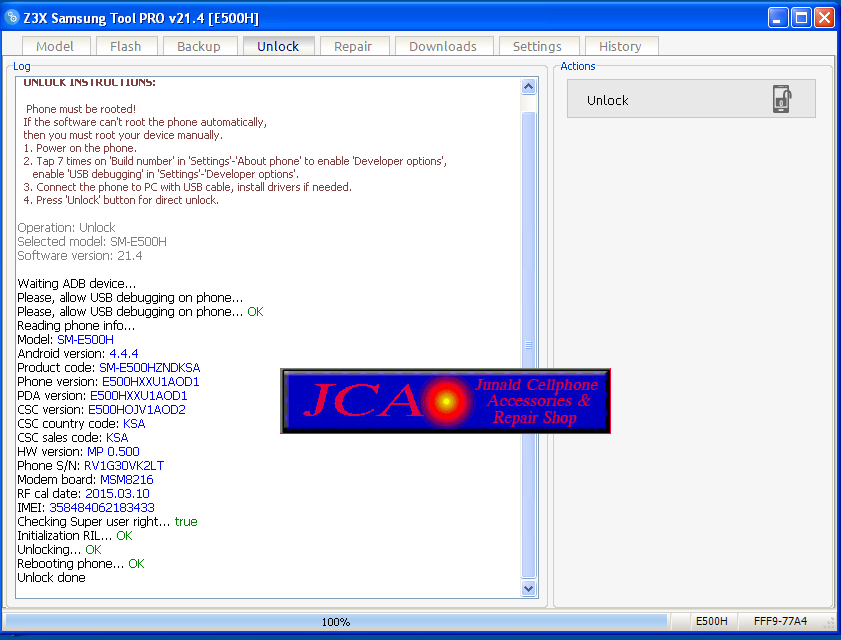Click the JCA repair shop watermark banner
Image resolution: width=841 pixels, height=640 pixels.
point(446,401)
